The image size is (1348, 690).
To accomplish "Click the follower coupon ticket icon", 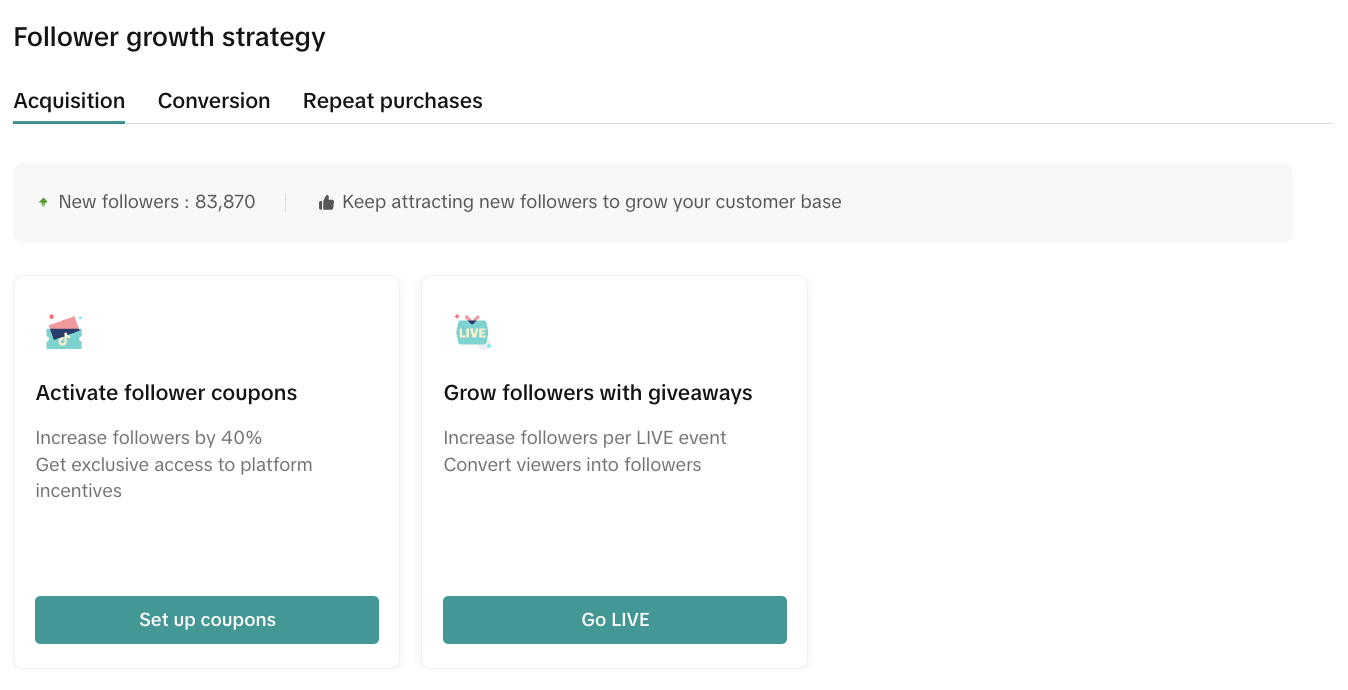I will coord(64,332).
